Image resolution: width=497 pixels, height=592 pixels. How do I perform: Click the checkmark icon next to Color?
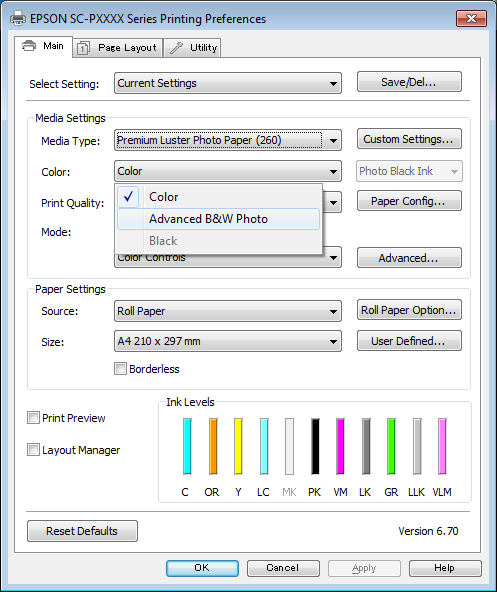point(128,197)
